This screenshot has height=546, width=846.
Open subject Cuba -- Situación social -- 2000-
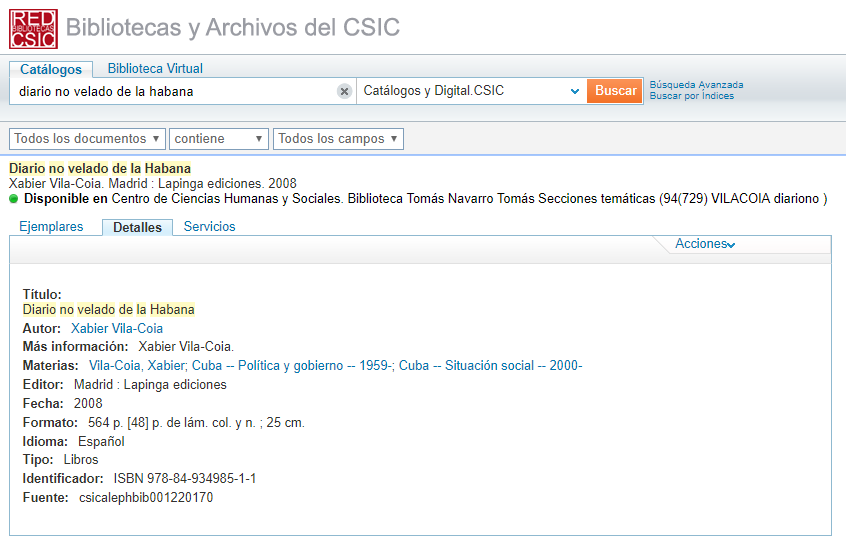pyautogui.click(x=490, y=366)
